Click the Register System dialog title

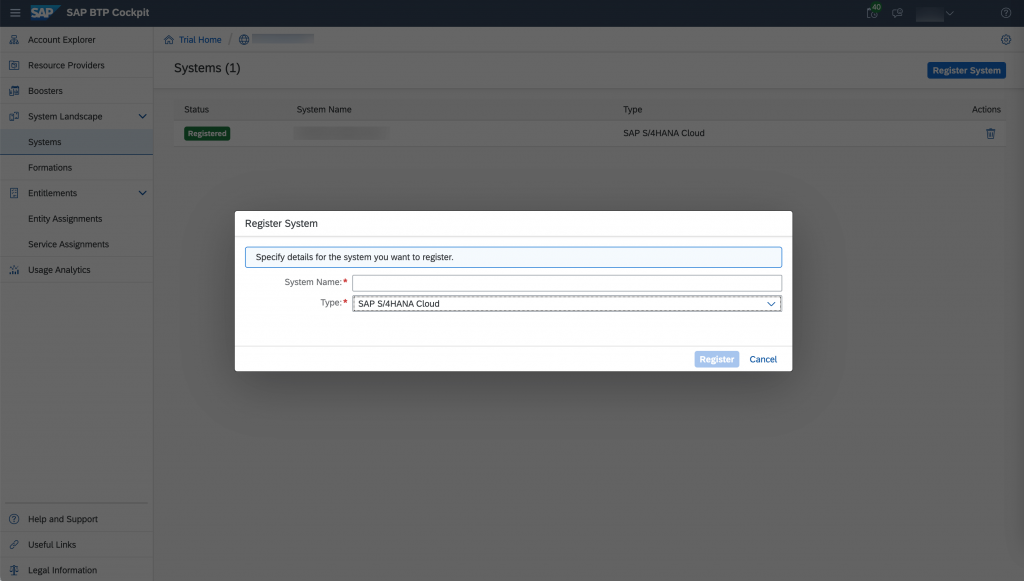click(x=281, y=223)
